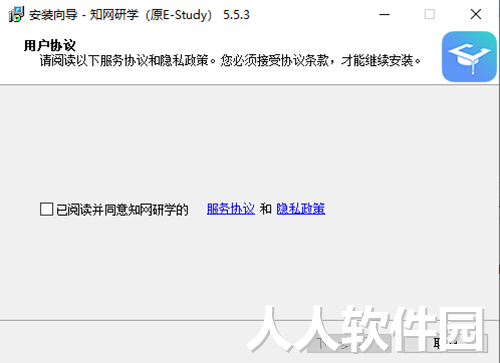Click the 用户协议 heading
Image resolution: width=500 pixels, height=363 pixels.
coord(50,45)
